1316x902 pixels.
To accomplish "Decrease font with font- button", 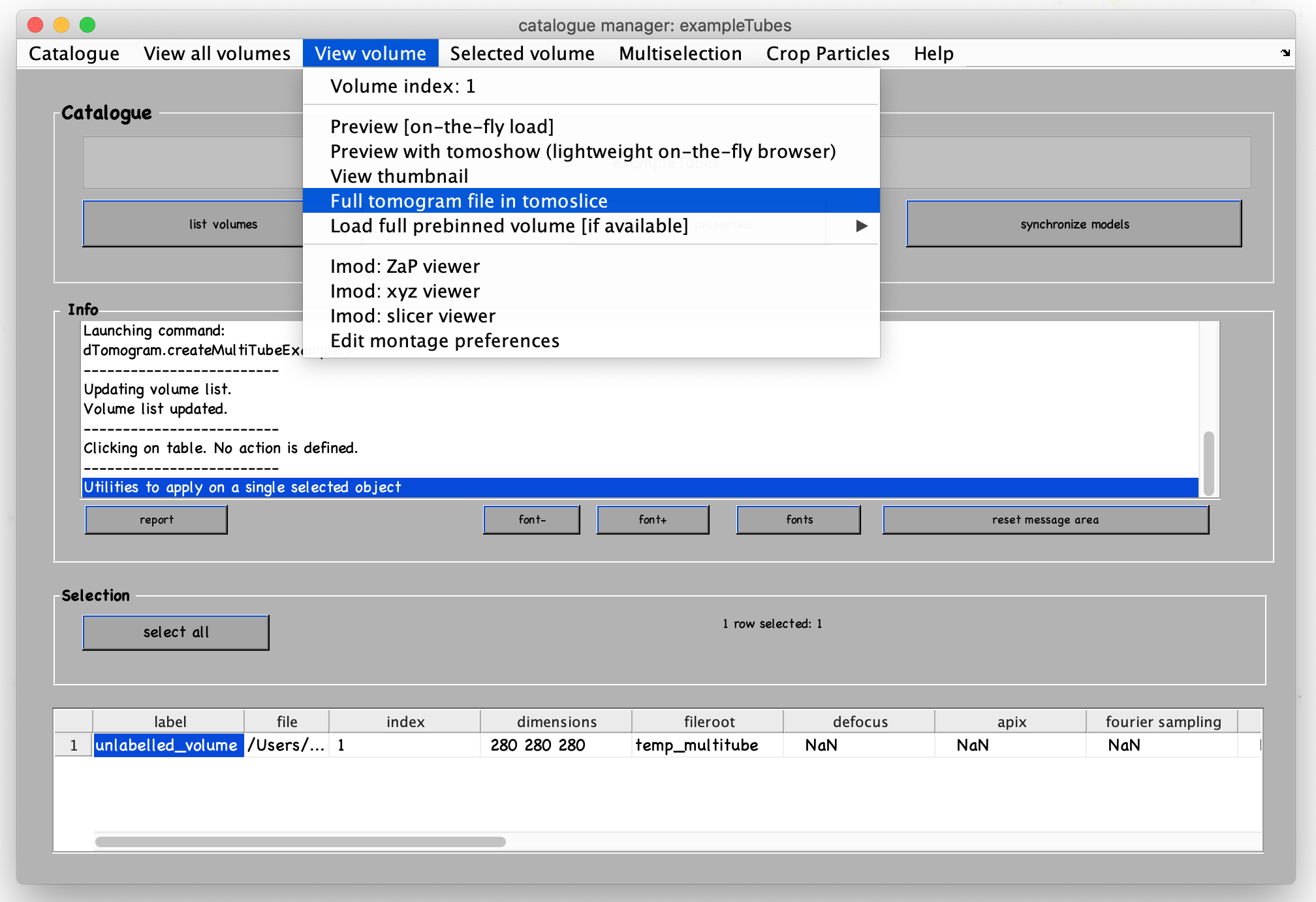I will click(531, 520).
